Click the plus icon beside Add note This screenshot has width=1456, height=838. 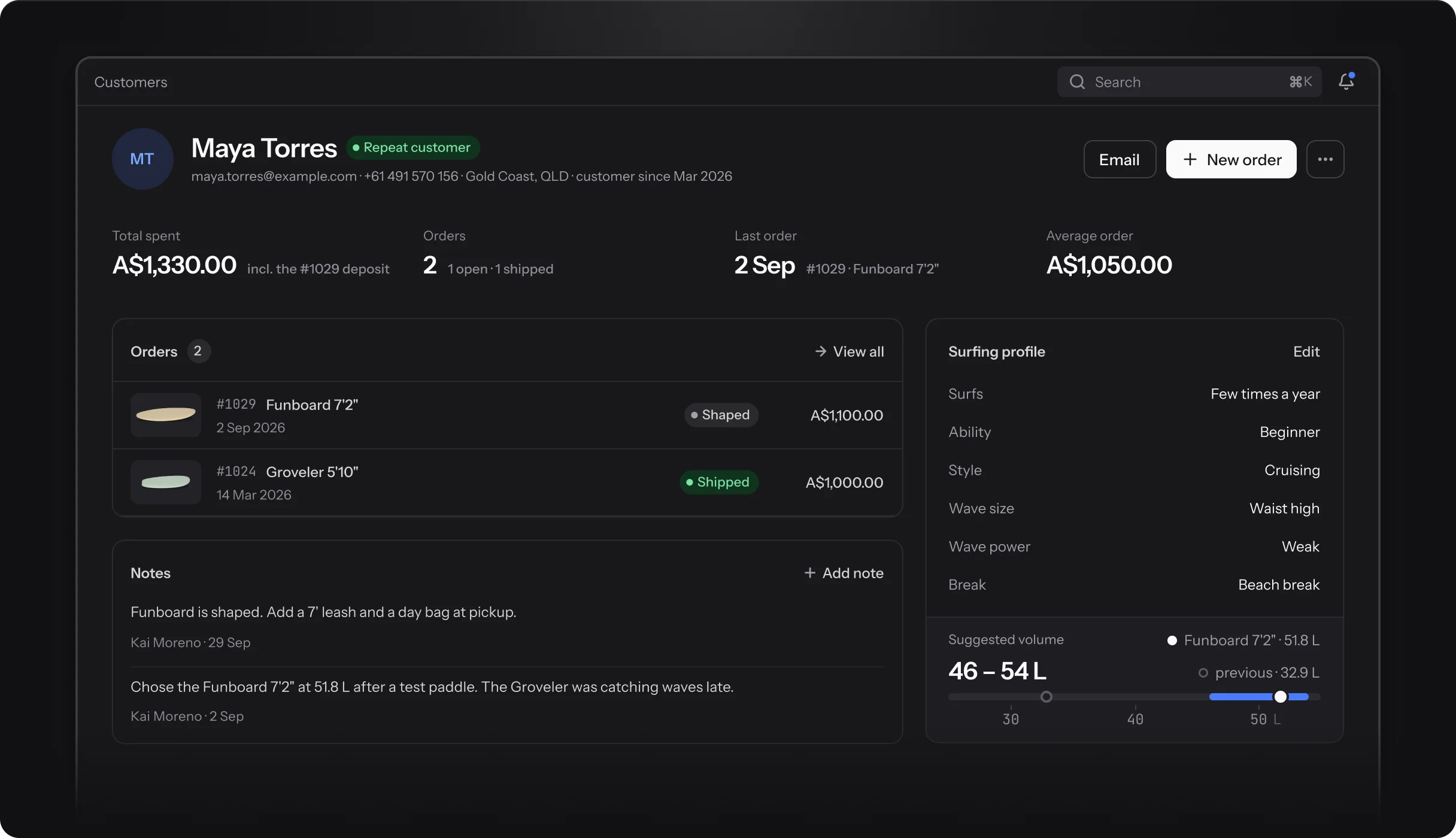click(809, 573)
